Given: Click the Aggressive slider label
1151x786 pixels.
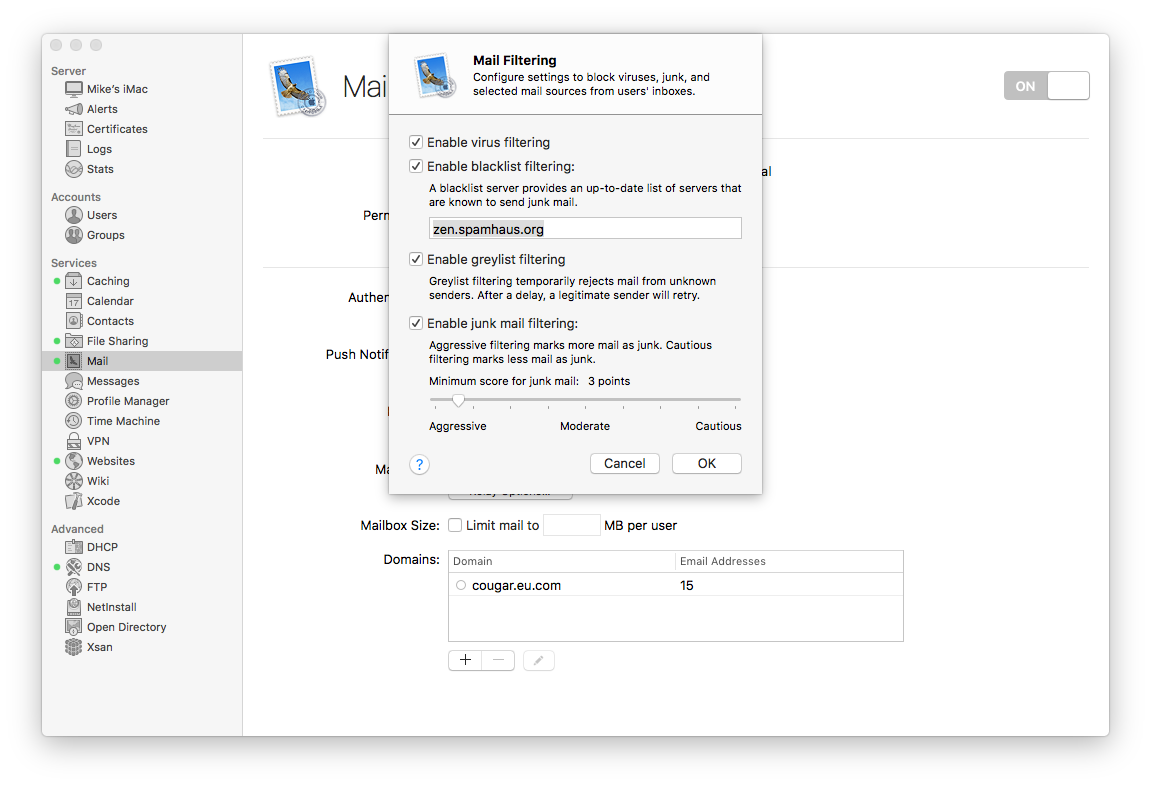Looking at the screenshot, I should (x=457, y=426).
